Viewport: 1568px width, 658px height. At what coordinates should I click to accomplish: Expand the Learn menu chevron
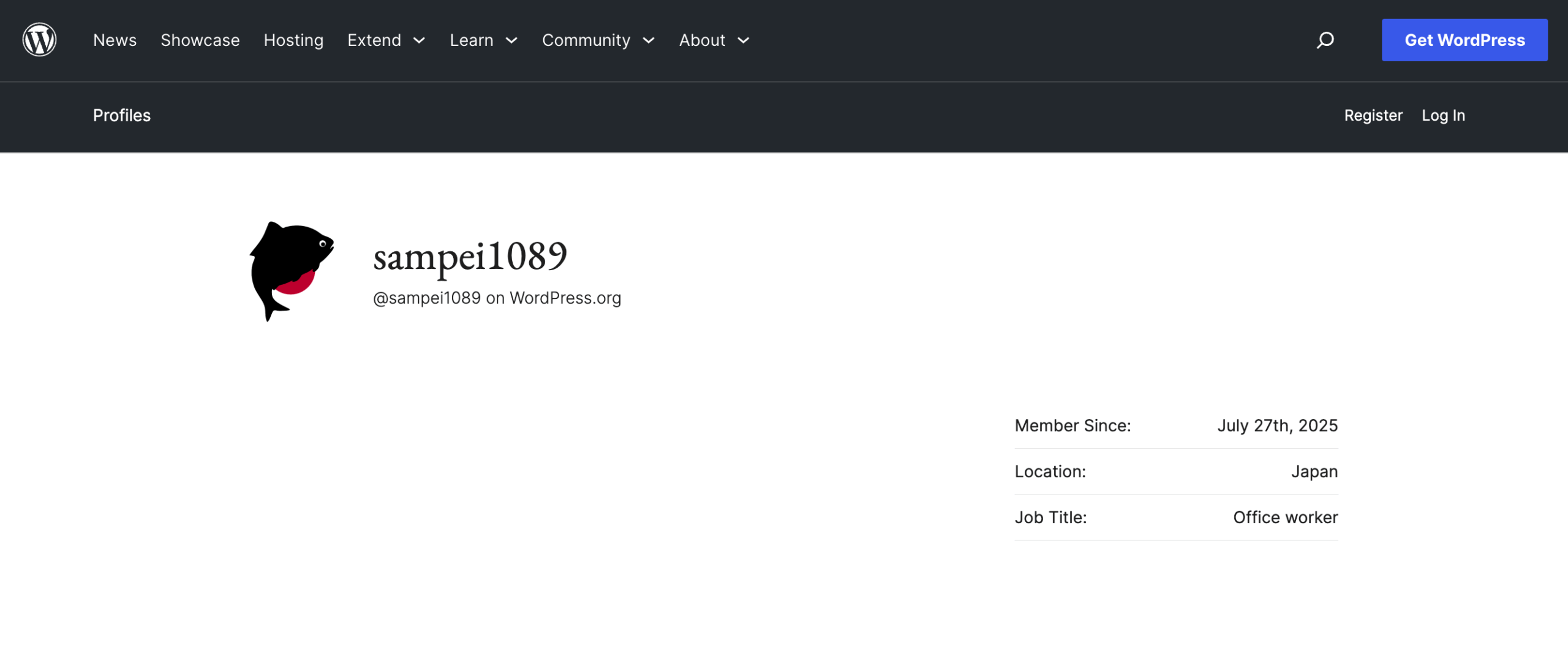(x=511, y=40)
